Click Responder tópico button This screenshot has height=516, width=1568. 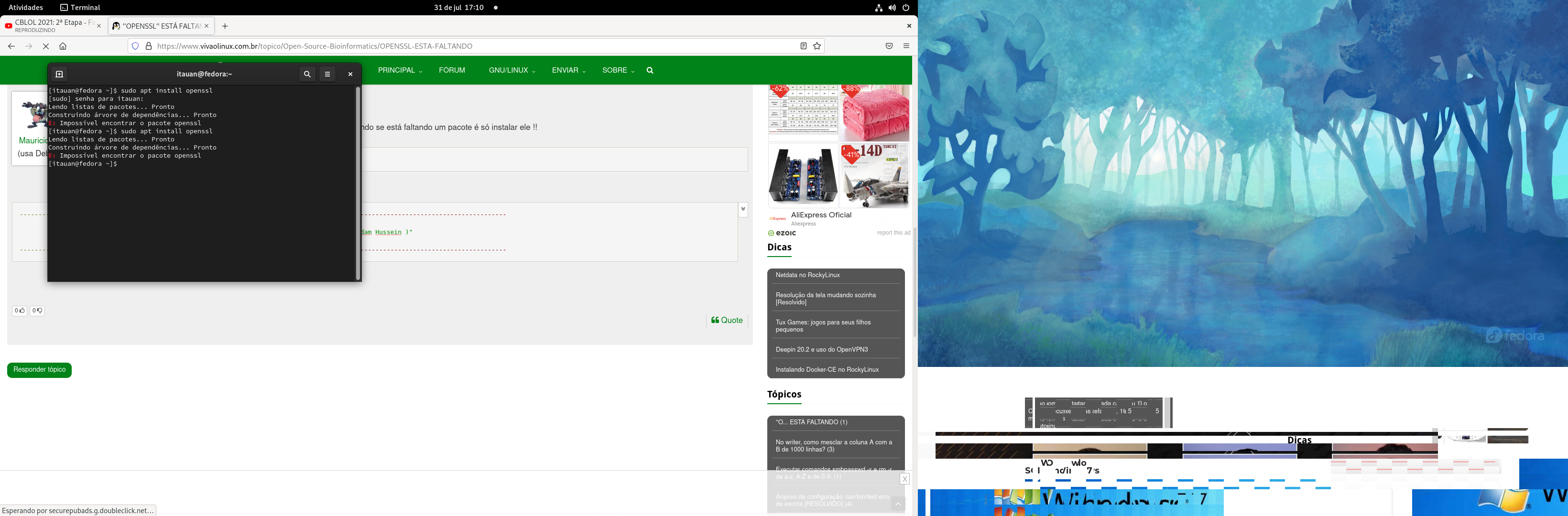(40, 370)
